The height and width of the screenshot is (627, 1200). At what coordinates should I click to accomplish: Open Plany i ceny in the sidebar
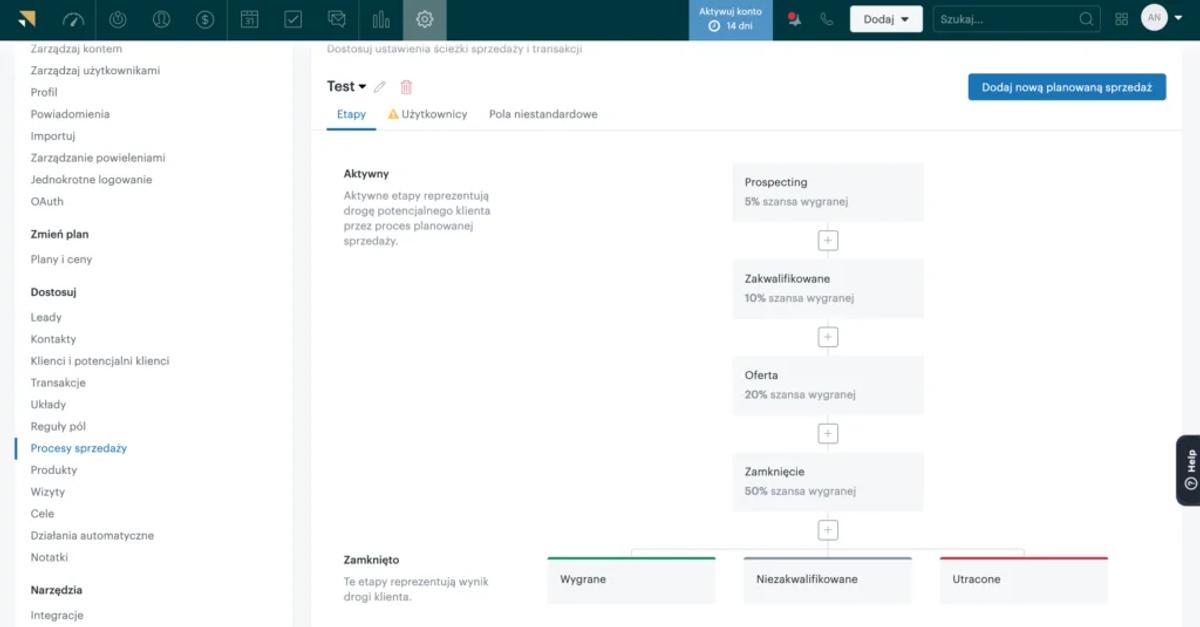pyautogui.click(x=61, y=259)
